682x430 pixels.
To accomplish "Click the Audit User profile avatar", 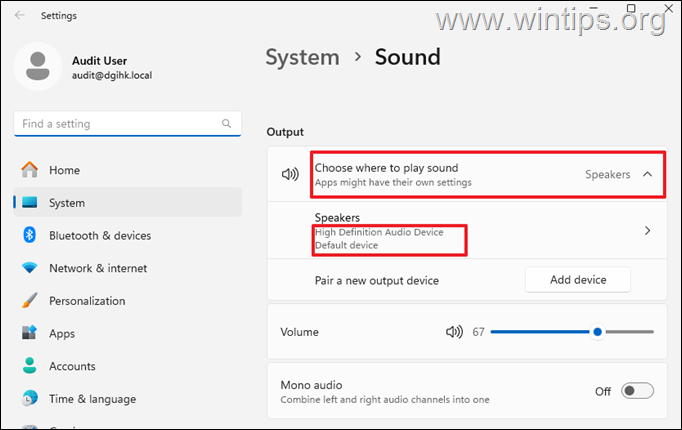I will pos(38,67).
